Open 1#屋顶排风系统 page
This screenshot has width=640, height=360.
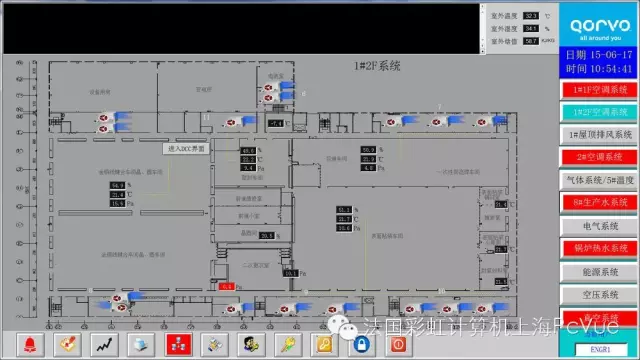(x=600, y=135)
